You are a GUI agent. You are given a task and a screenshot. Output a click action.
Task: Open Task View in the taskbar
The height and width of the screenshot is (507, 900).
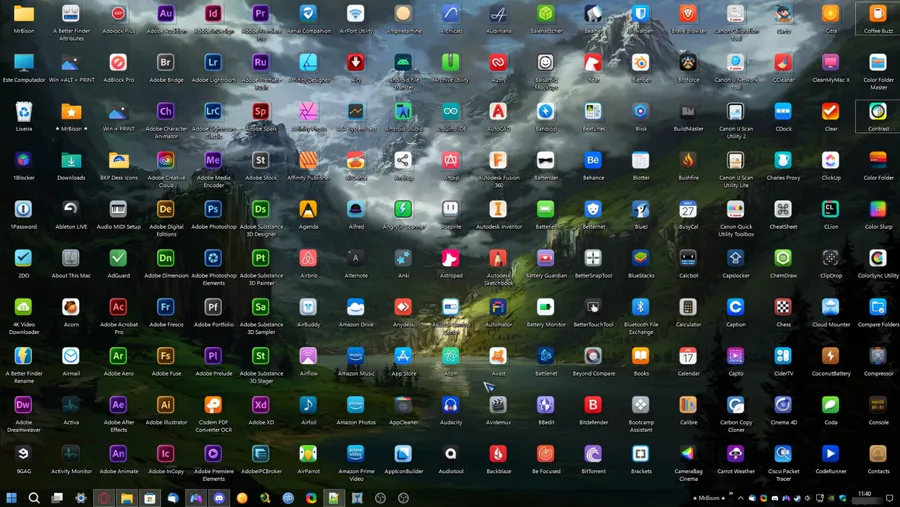pyautogui.click(x=57, y=498)
